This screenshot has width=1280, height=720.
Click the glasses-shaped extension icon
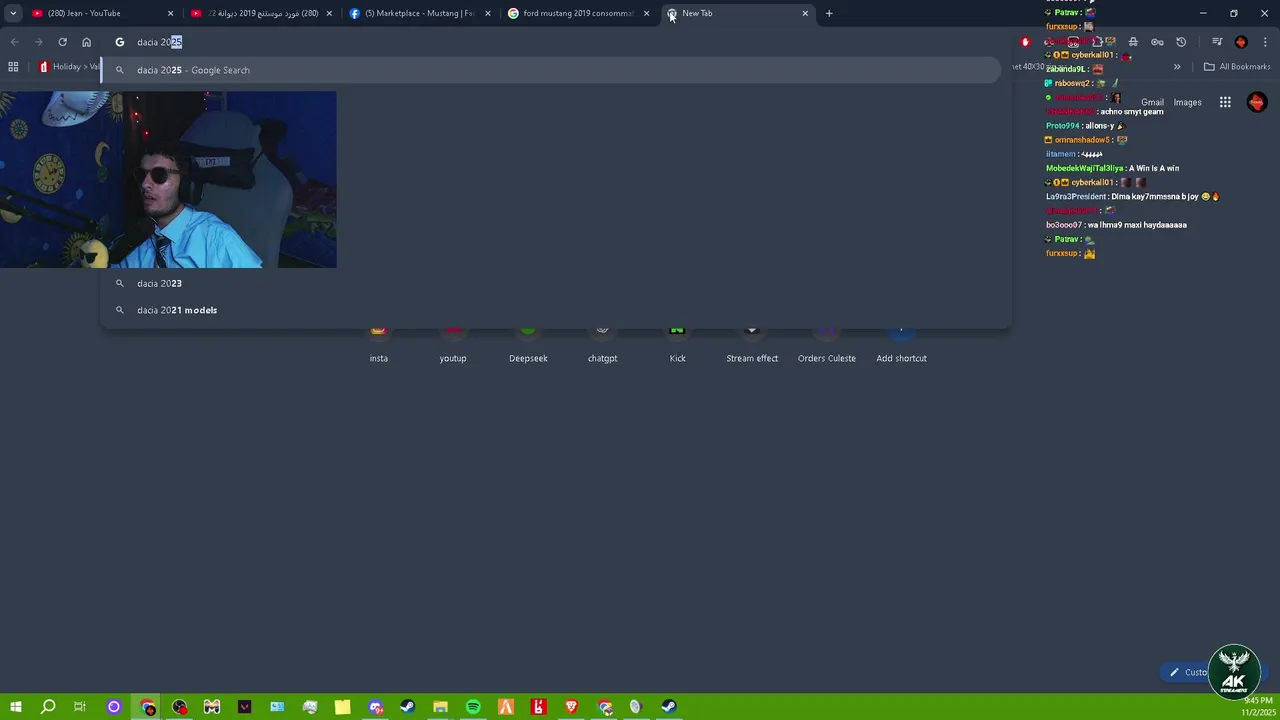(1157, 42)
